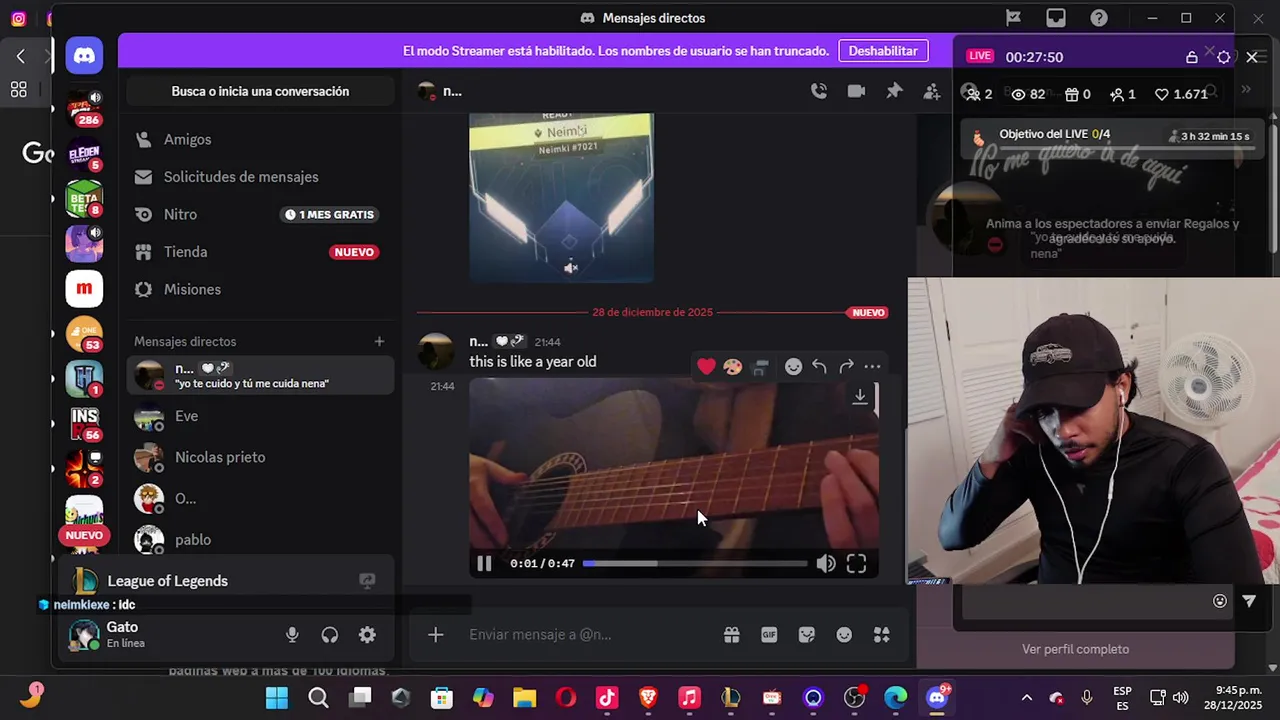The image size is (1280, 720).
Task: Start a video call in the DM header
Action: [x=856, y=91]
